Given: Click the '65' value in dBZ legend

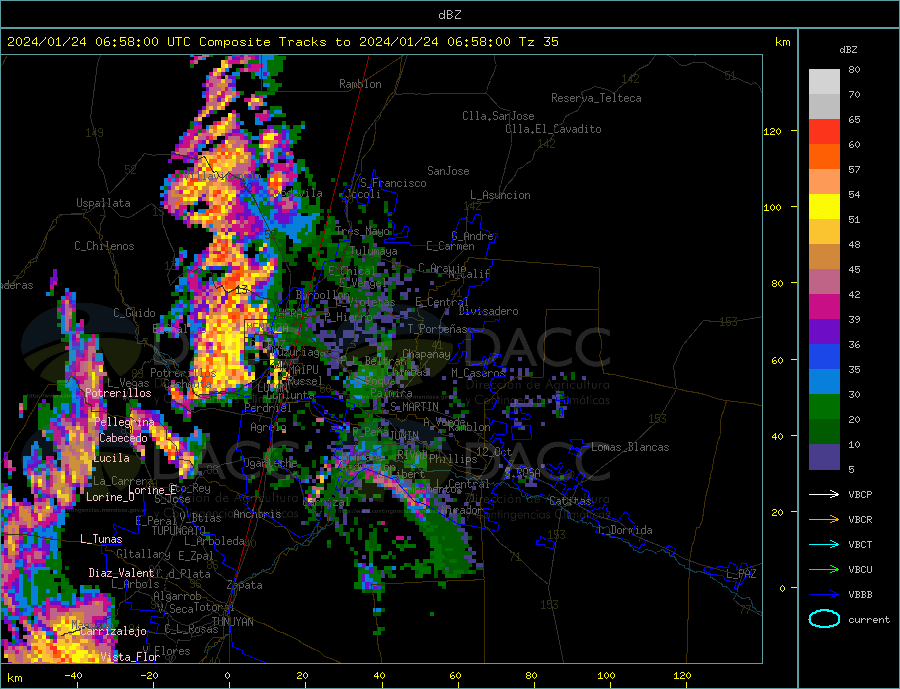Looking at the screenshot, I should (x=854, y=119).
